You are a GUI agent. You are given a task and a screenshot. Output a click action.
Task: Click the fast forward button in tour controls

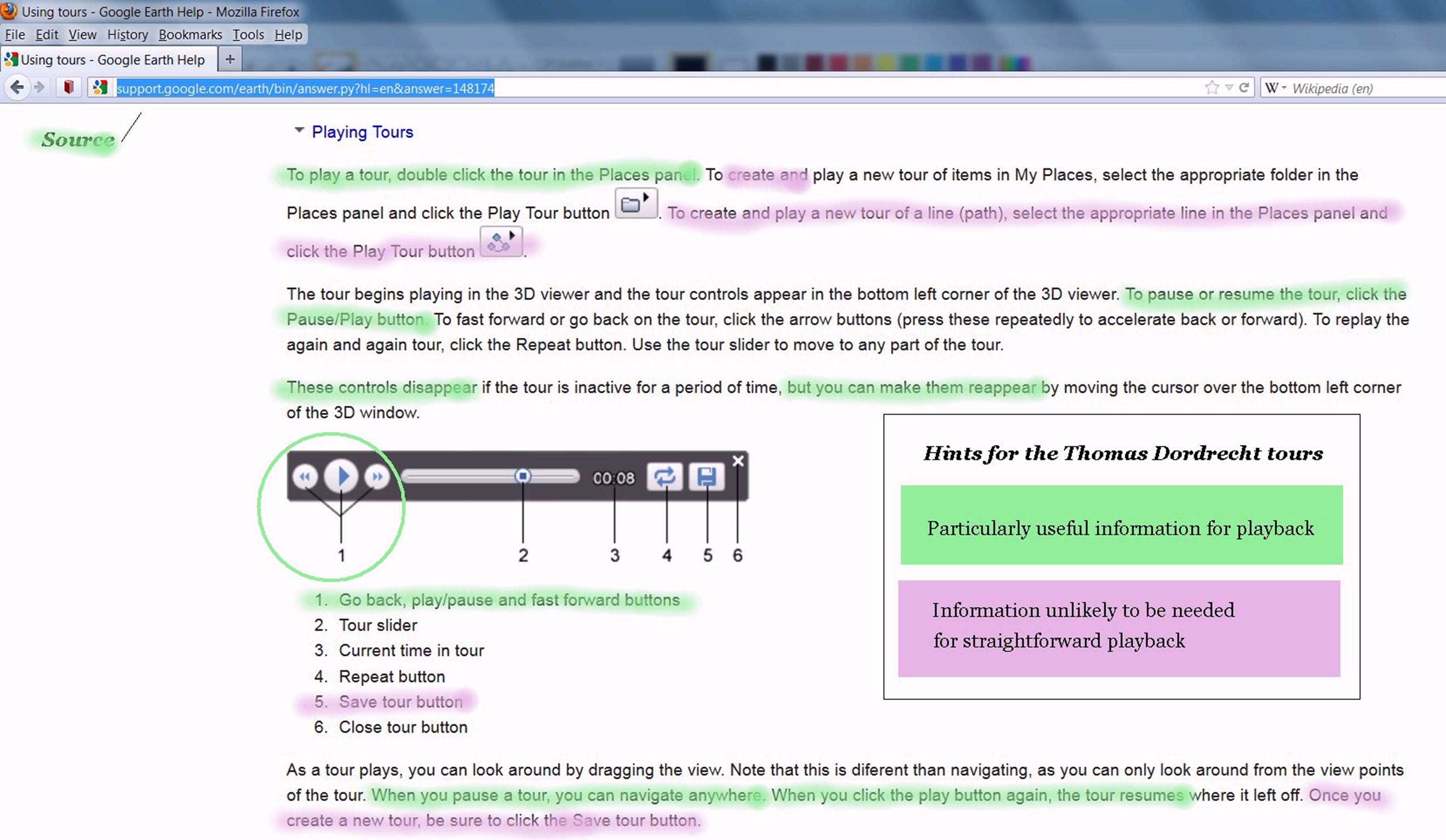[377, 477]
